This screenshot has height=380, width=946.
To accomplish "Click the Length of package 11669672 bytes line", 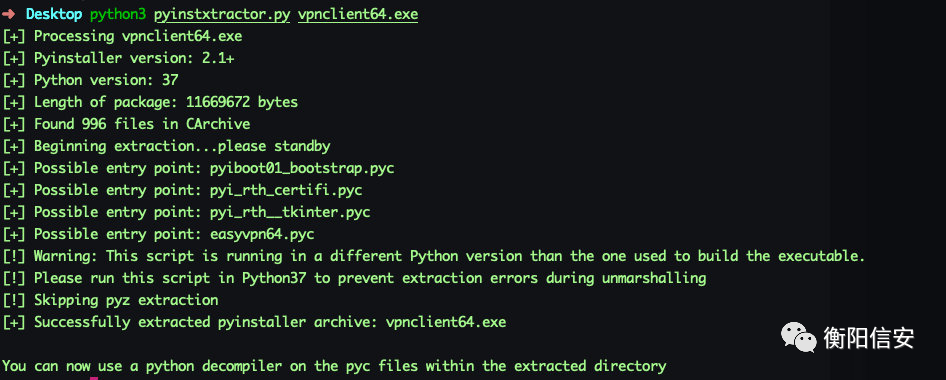I will coord(150,102).
